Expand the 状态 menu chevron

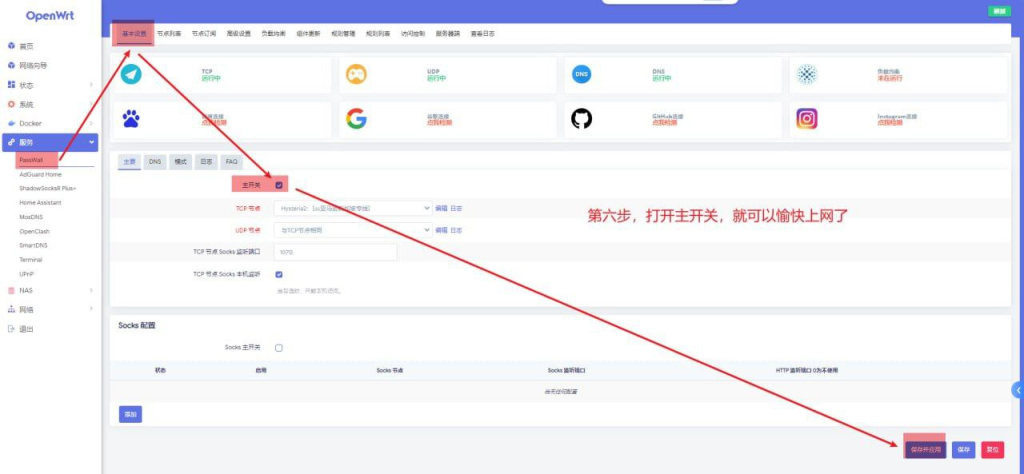click(x=91, y=85)
